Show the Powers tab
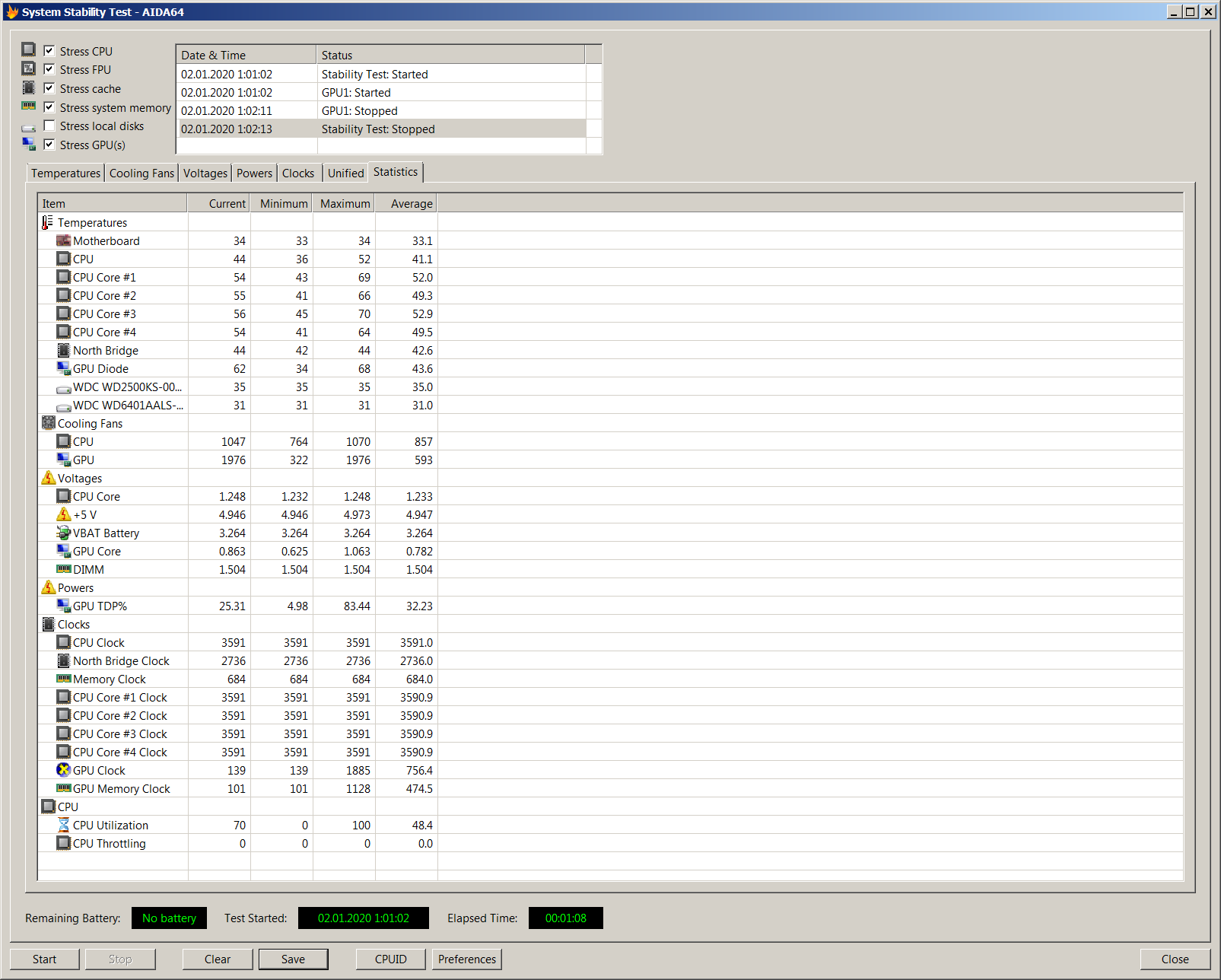The height and width of the screenshot is (980, 1221). [x=254, y=173]
